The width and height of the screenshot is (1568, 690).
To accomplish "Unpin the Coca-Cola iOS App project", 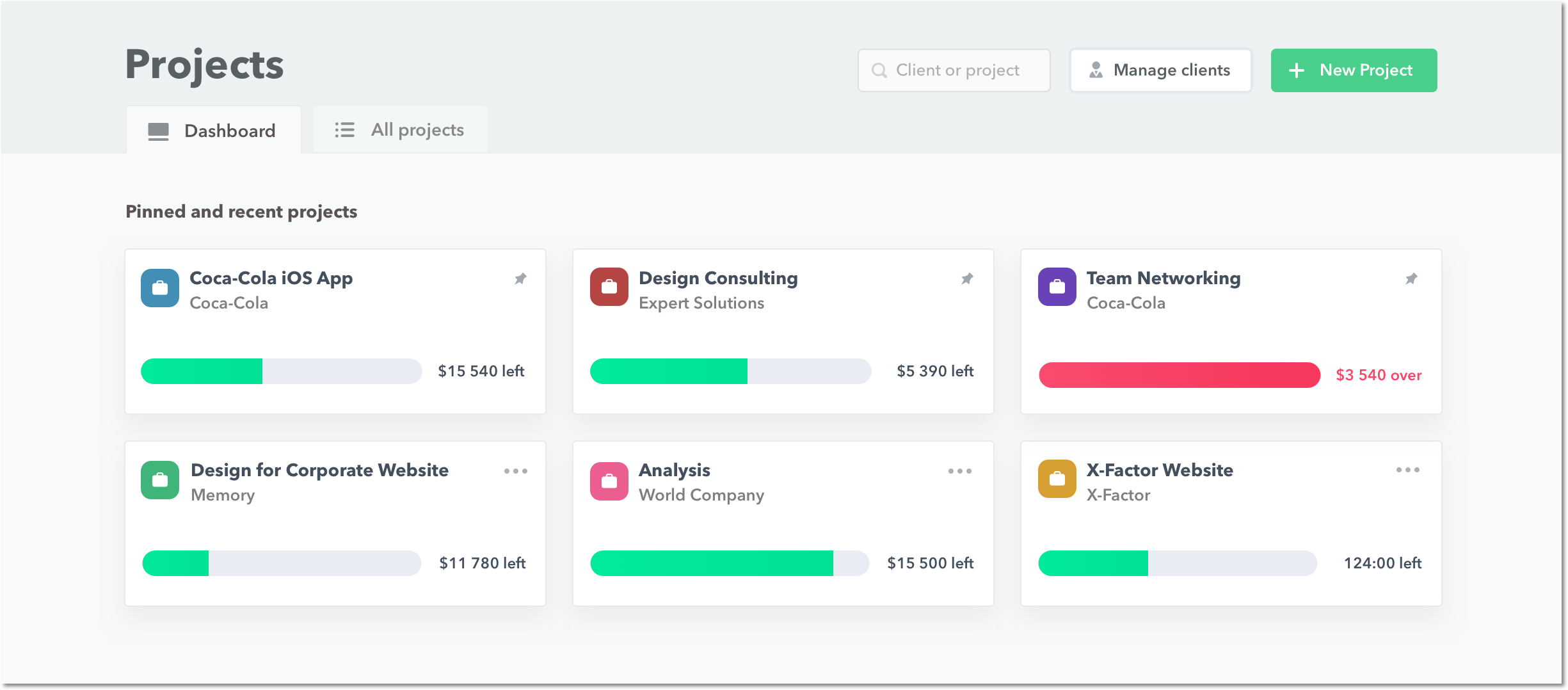I will click(x=520, y=278).
